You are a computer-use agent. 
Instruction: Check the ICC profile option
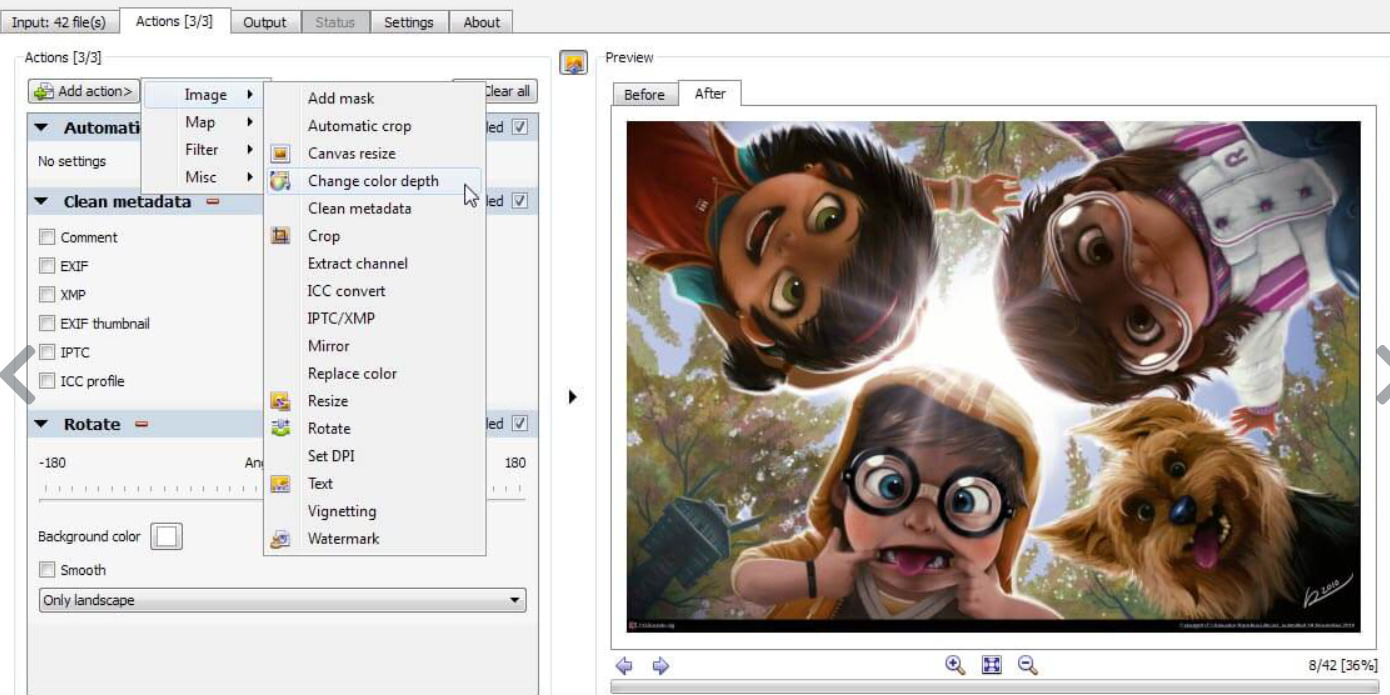(47, 381)
